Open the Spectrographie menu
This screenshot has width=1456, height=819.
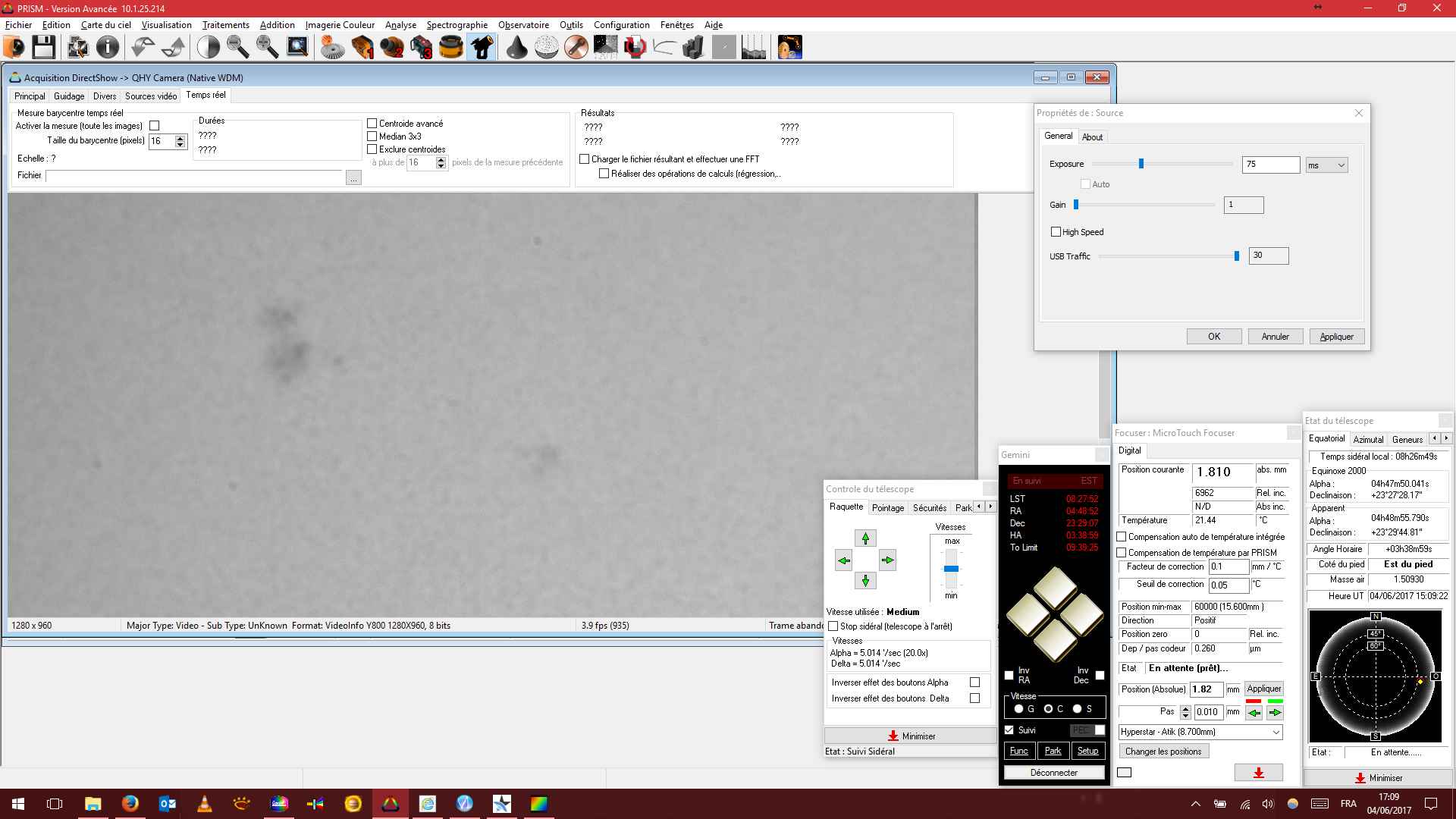pos(457,25)
